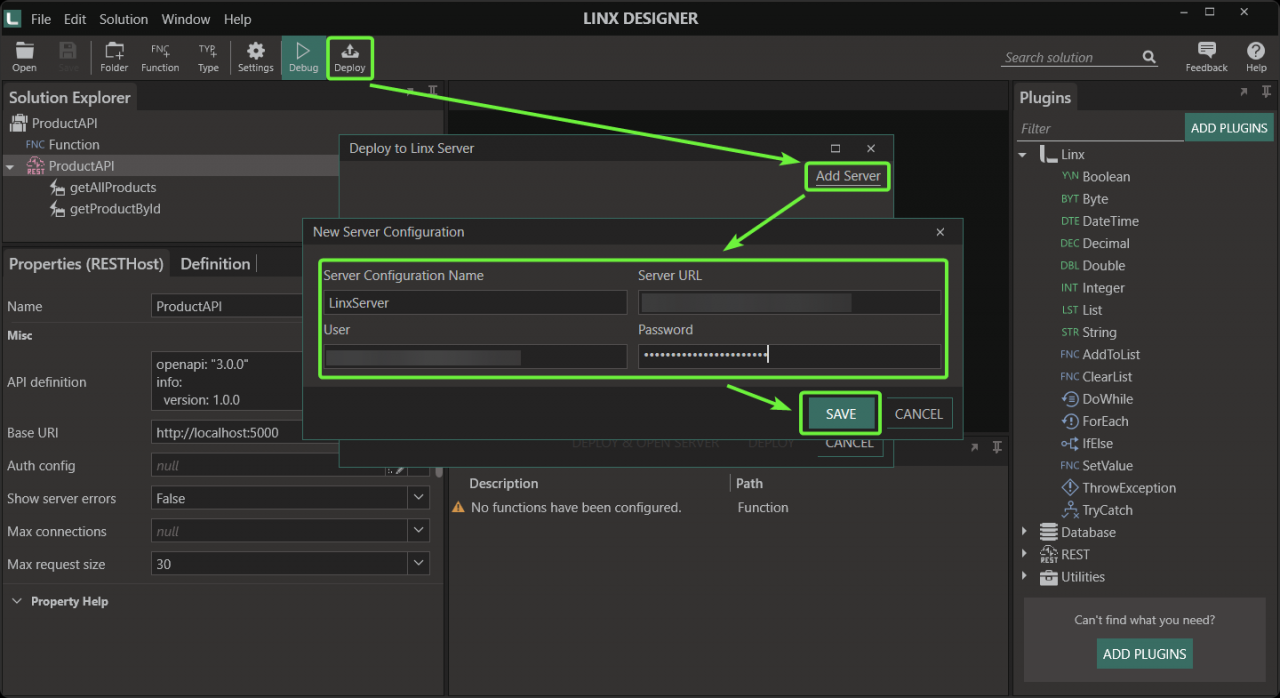Open the Deploy toolbar icon

point(350,57)
